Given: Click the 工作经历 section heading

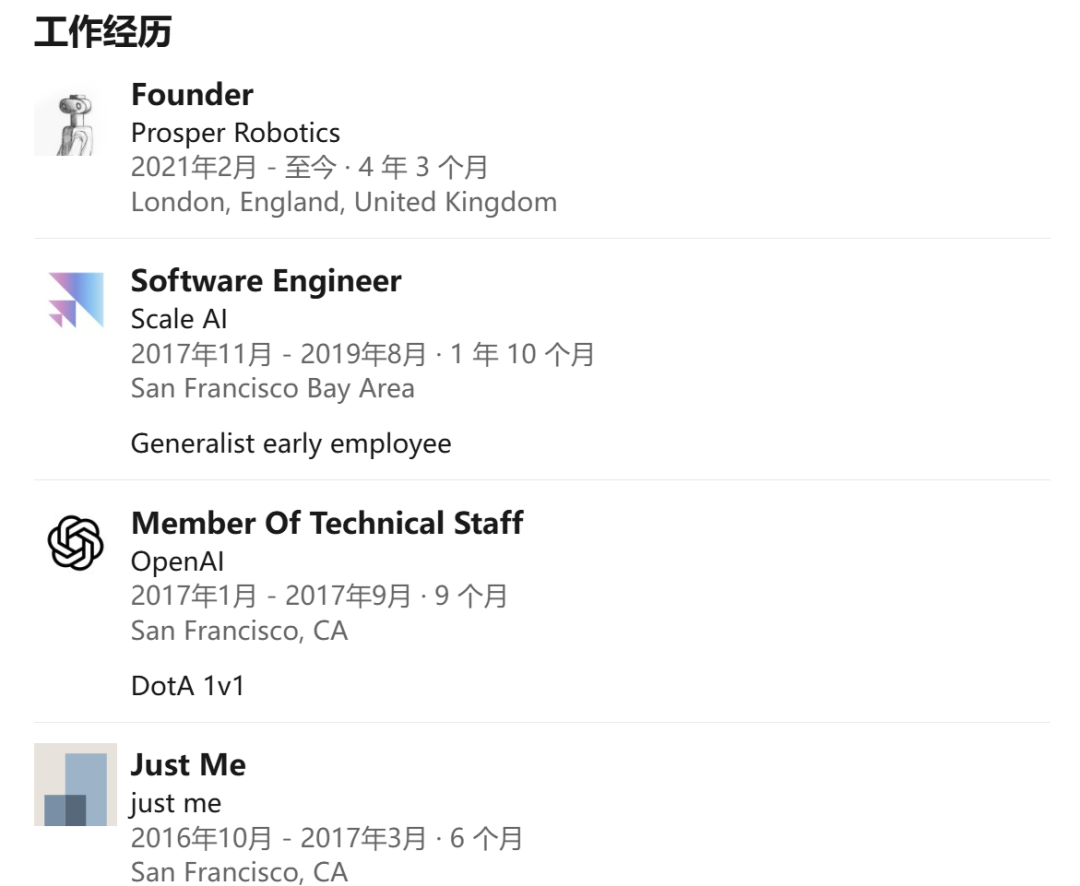Looking at the screenshot, I should tap(103, 32).
